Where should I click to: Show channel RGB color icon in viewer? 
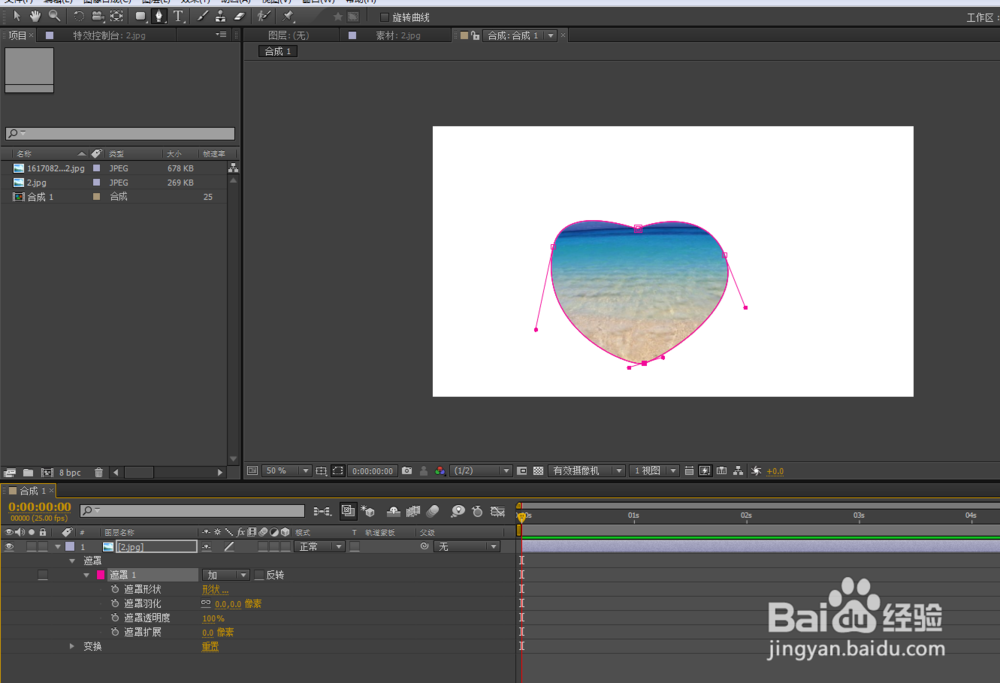(x=440, y=471)
